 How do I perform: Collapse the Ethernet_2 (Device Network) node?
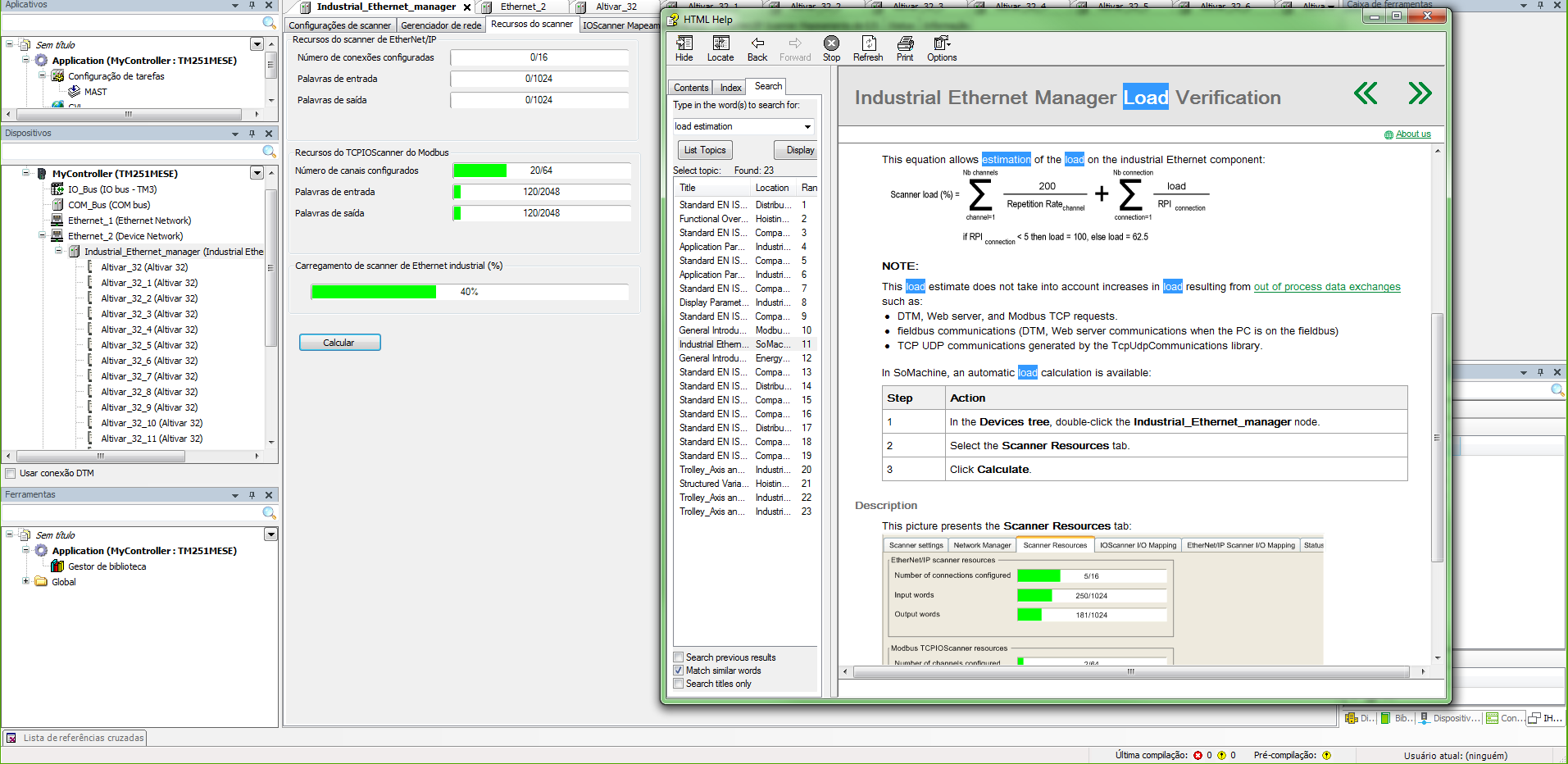point(43,235)
